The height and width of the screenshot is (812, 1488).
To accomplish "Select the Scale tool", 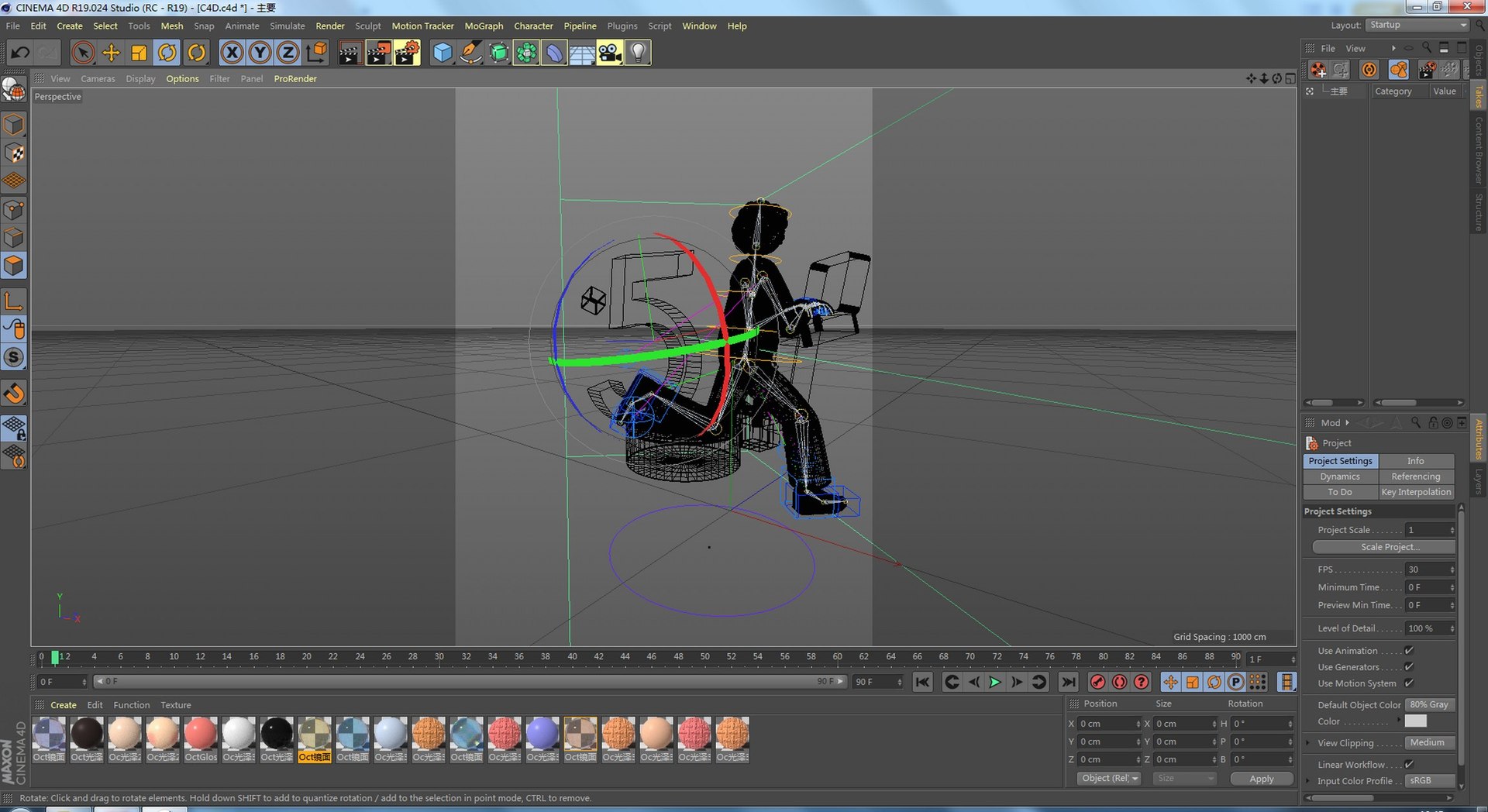I will click(139, 53).
